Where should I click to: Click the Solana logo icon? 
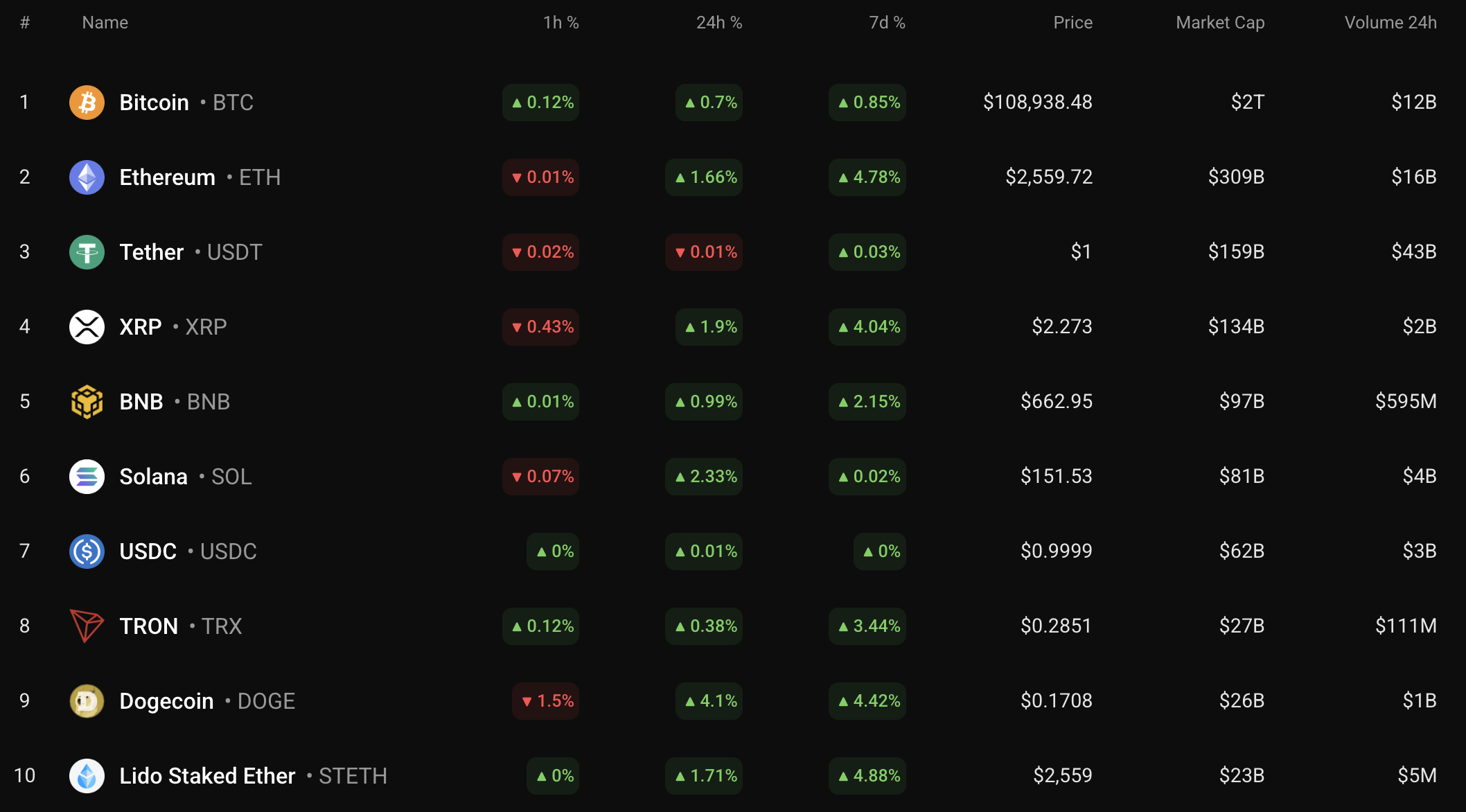point(87,477)
